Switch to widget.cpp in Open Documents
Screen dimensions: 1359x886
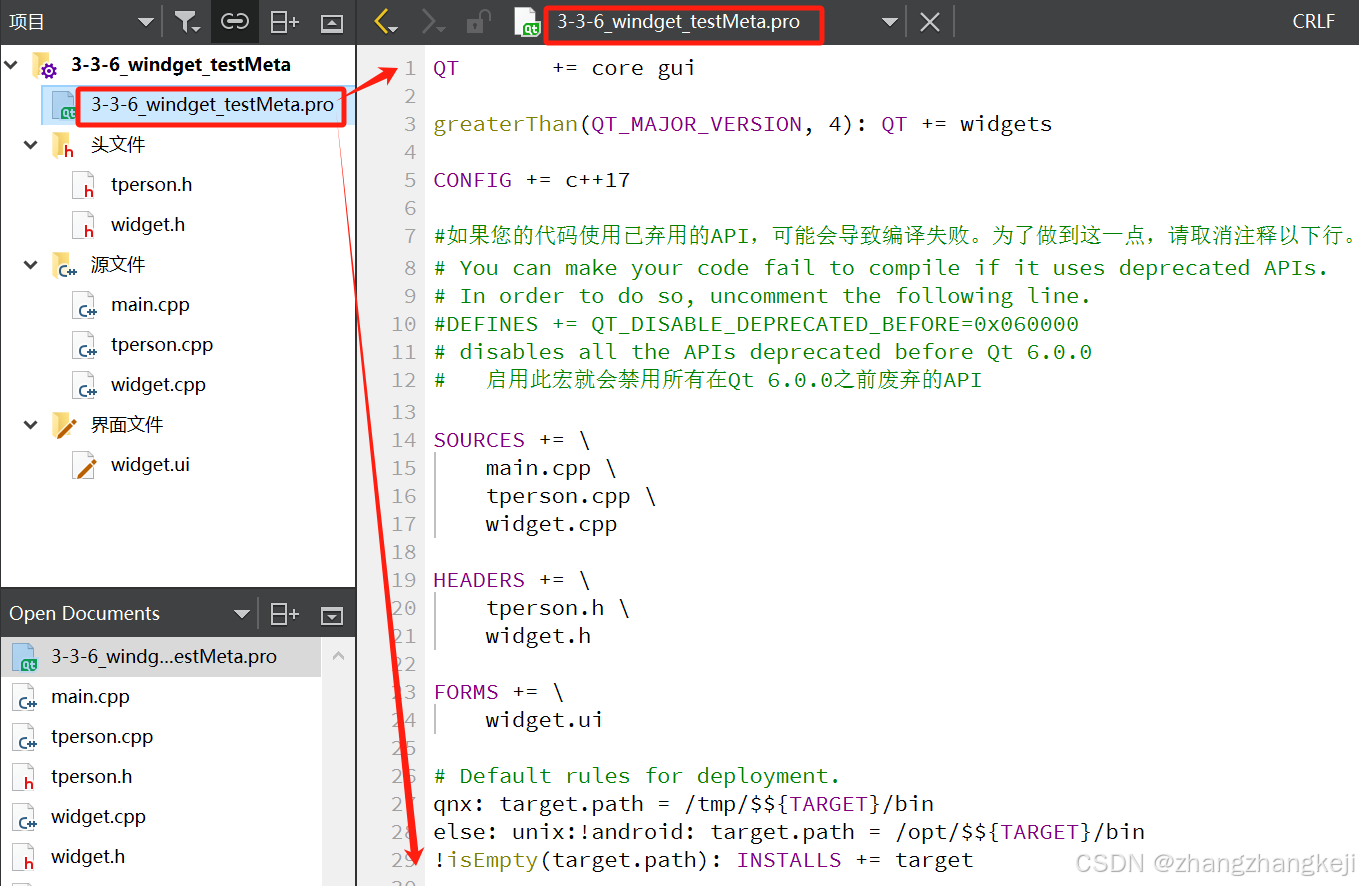[162, 817]
